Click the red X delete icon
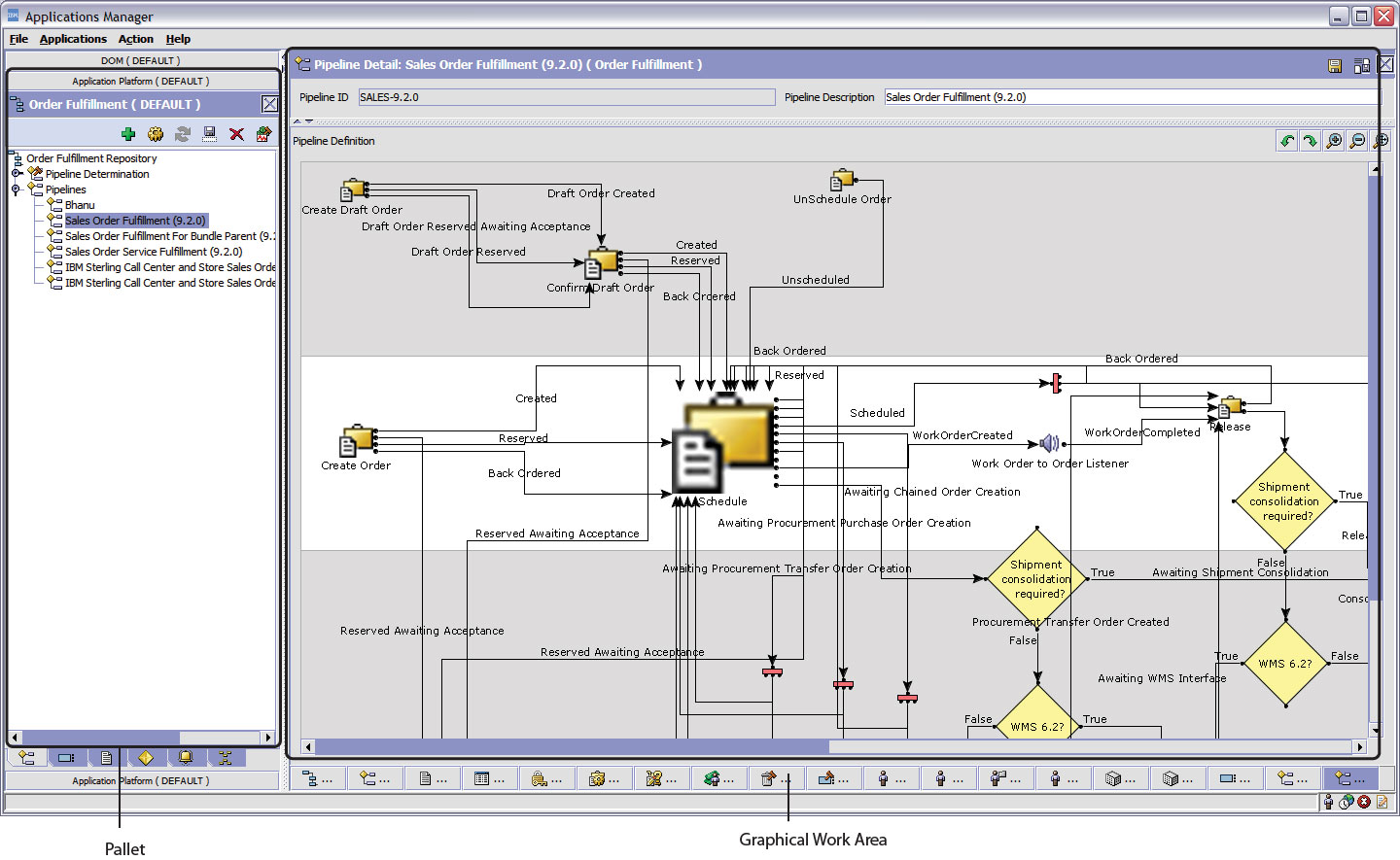The width and height of the screenshot is (1400, 860). pos(236,134)
